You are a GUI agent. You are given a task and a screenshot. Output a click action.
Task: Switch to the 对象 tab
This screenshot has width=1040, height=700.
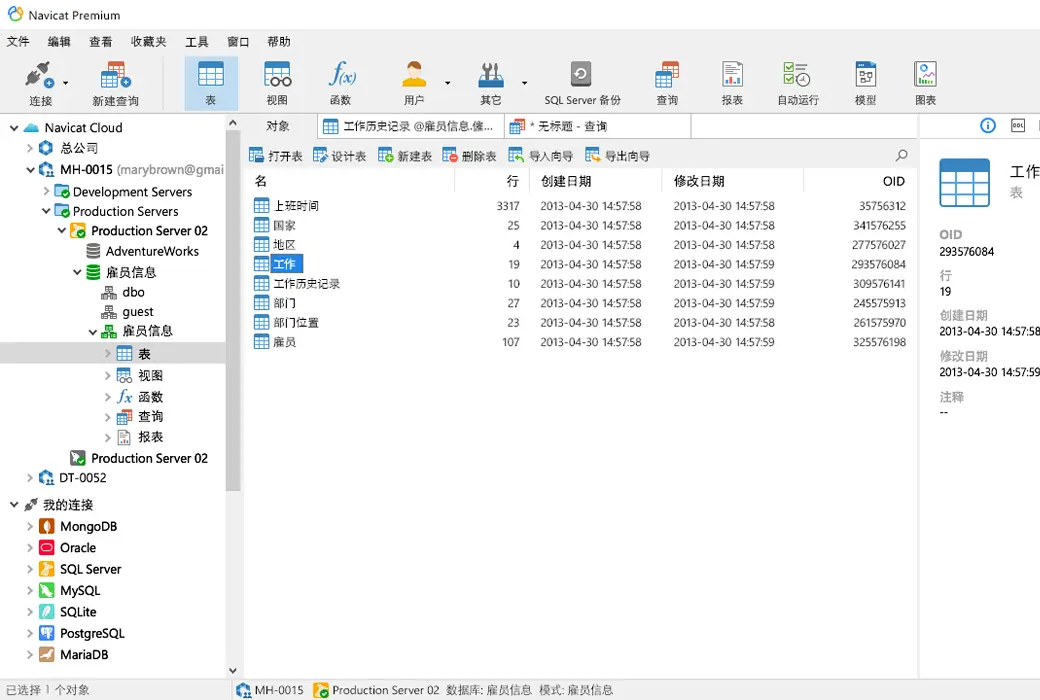click(x=278, y=126)
